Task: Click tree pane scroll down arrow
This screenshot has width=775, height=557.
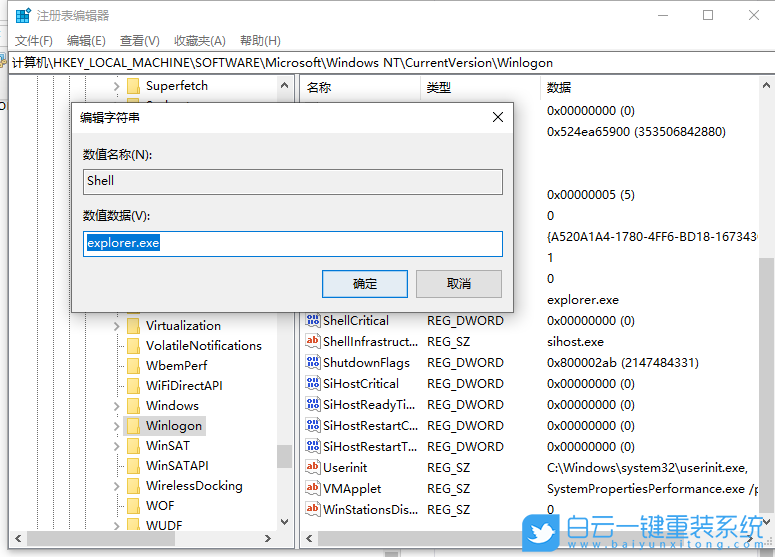Action: click(x=284, y=522)
